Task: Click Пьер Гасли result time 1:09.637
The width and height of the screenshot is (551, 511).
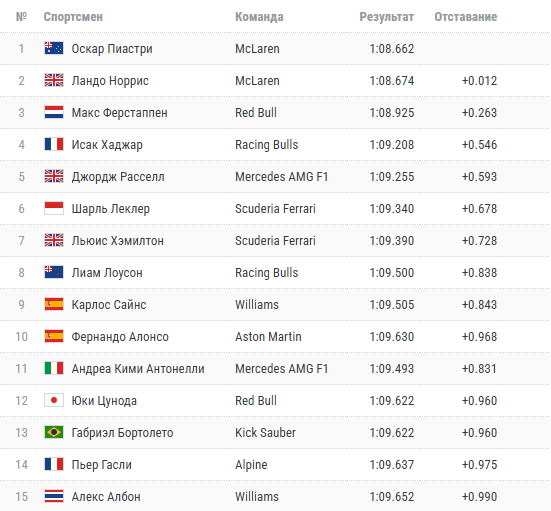Action: 392,465
